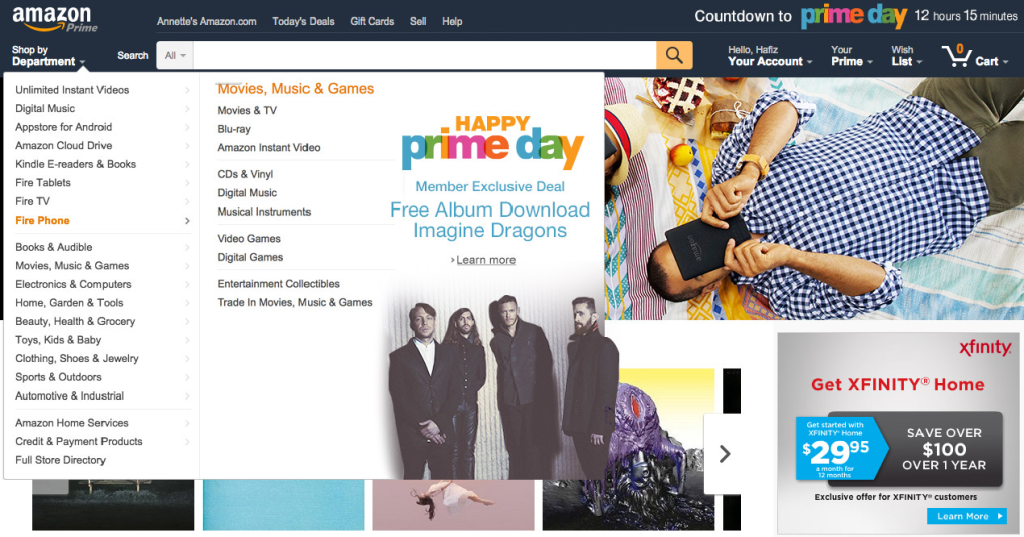This screenshot has width=1024, height=537.
Task: Expand the Fire Phone submenu chevron
Action: 187,221
